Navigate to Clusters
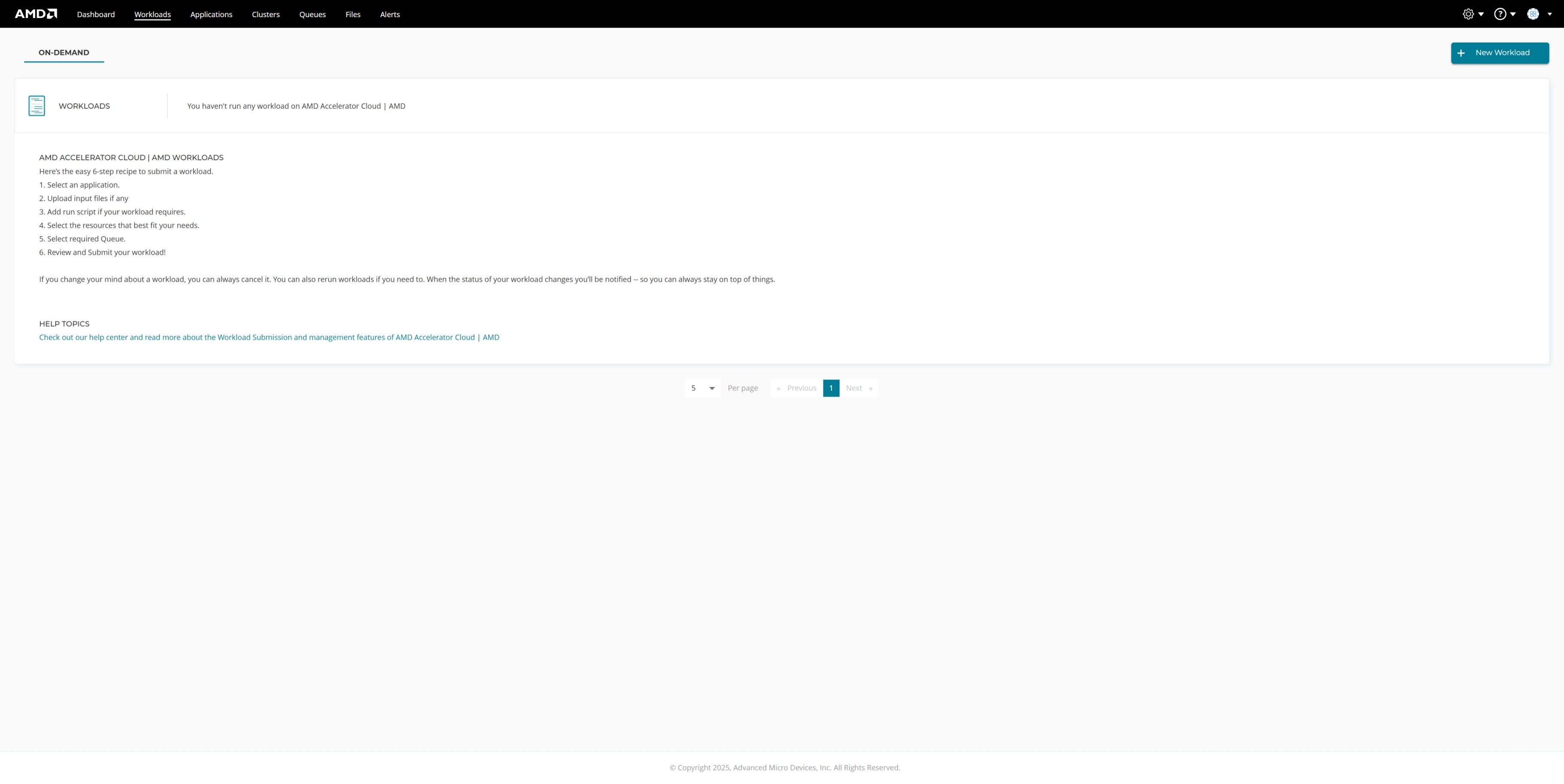This screenshot has width=1564, height=784. [266, 15]
